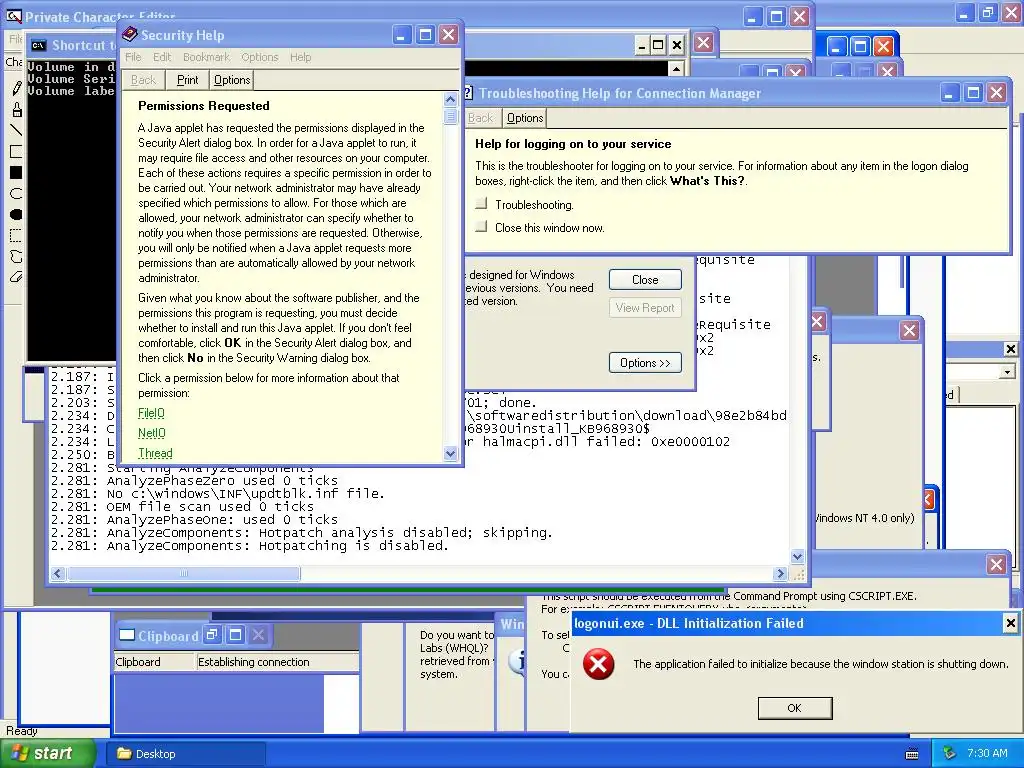Click the help icon of Troubleshooting Help window
The image size is (1024, 768).
[468, 93]
